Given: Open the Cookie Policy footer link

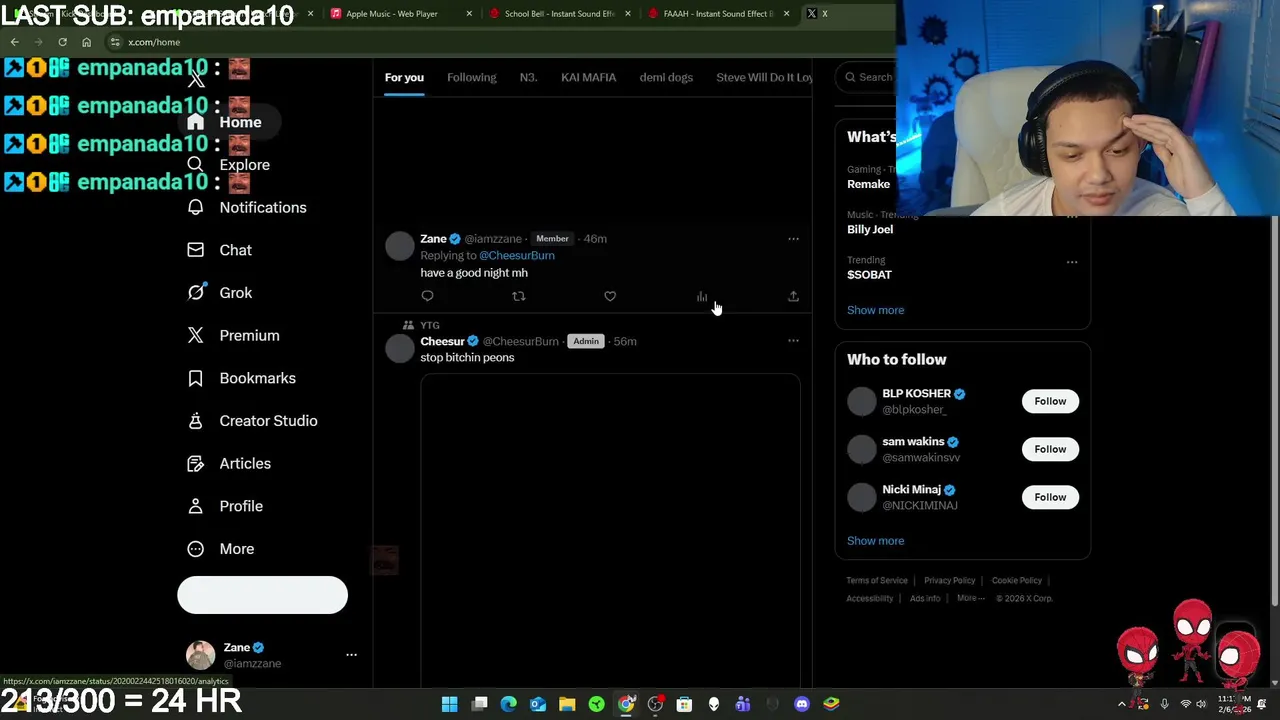Looking at the screenshot, I should (1017, 580).
